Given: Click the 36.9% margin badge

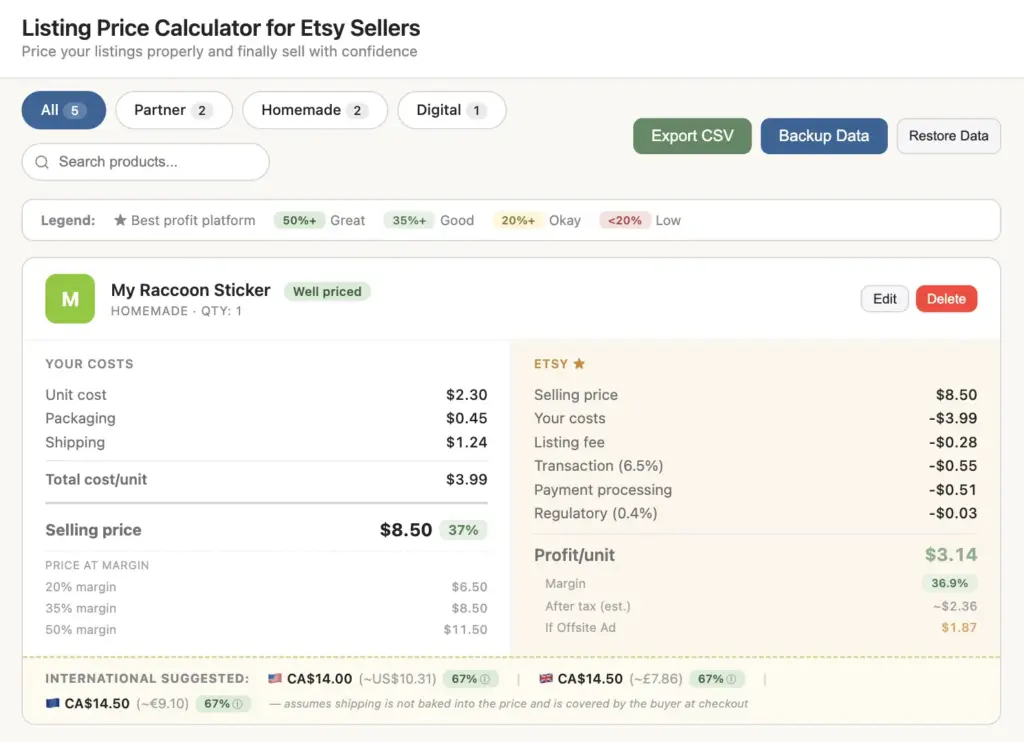Looking at the screenshot, I should pos(950,583).
